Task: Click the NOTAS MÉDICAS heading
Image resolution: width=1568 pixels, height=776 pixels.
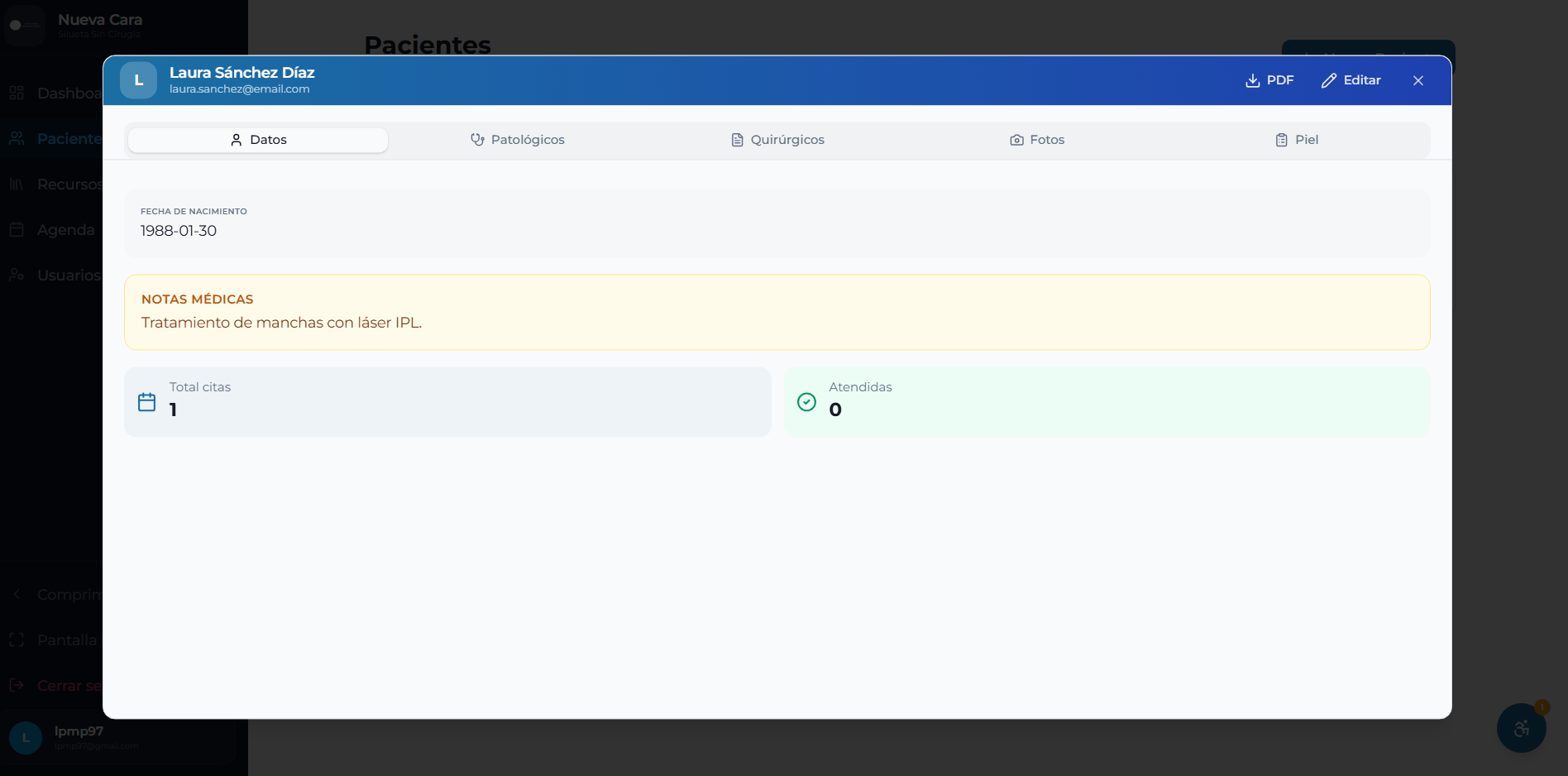Action: point(198,299)
